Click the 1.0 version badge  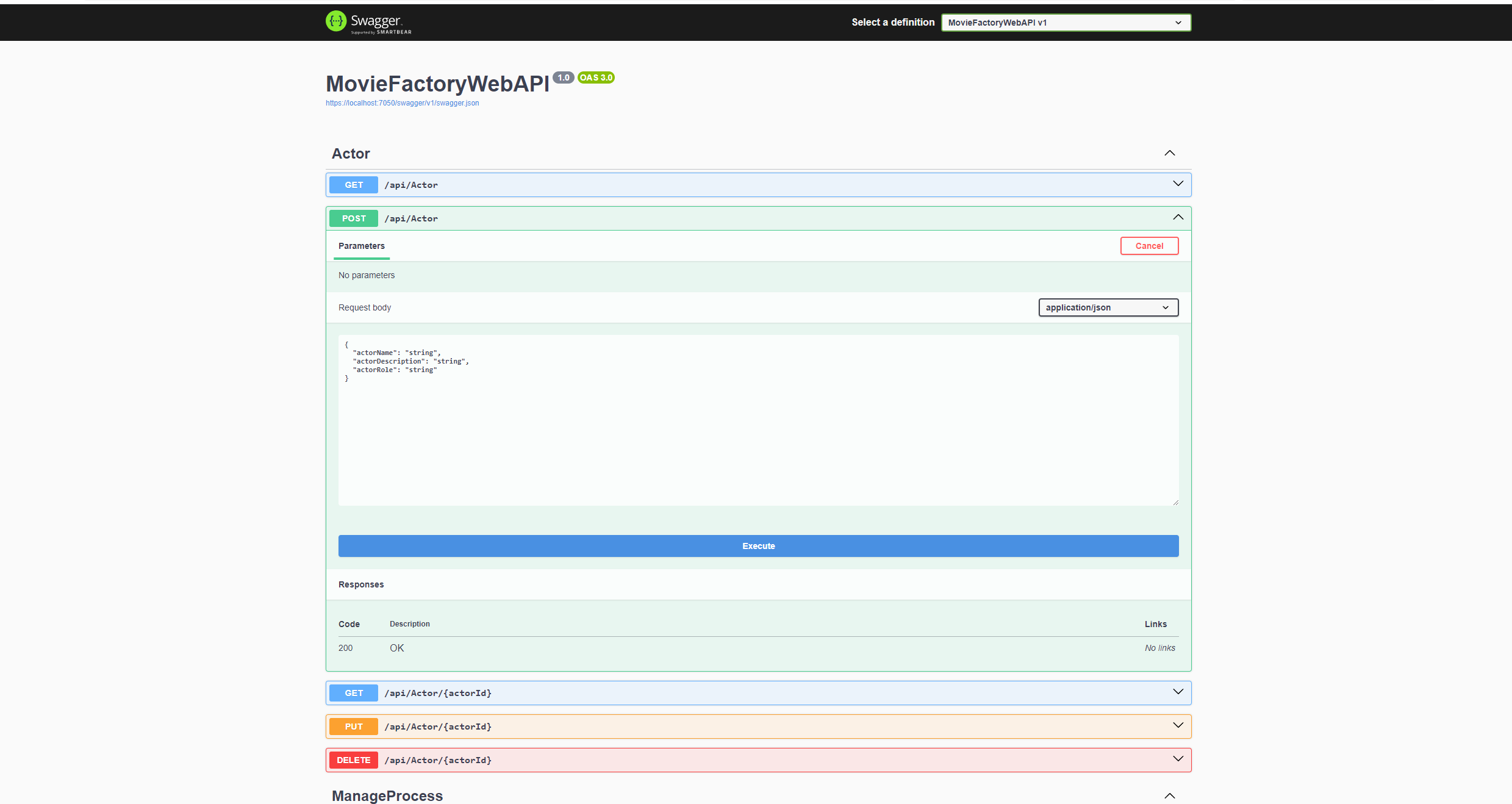tap(563, 77)
